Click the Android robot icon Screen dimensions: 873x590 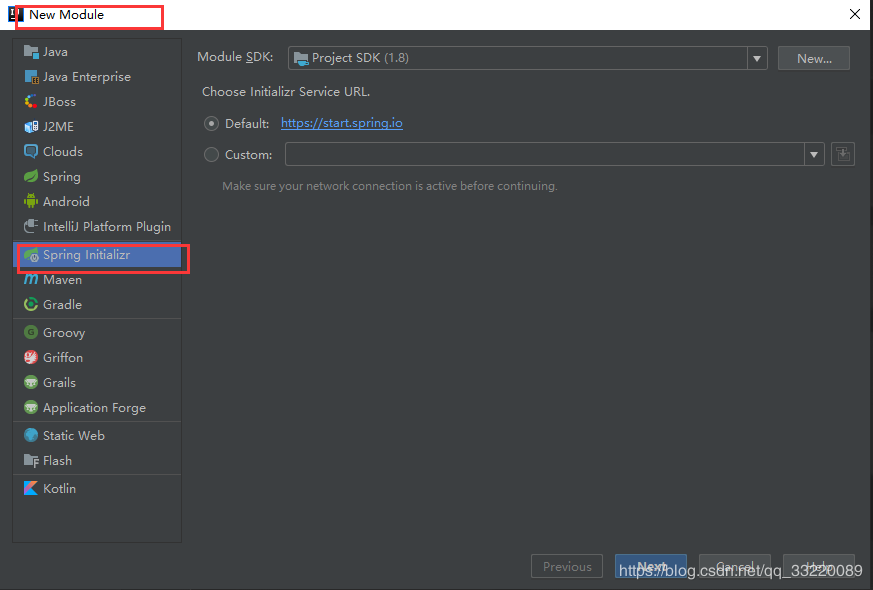31,201
